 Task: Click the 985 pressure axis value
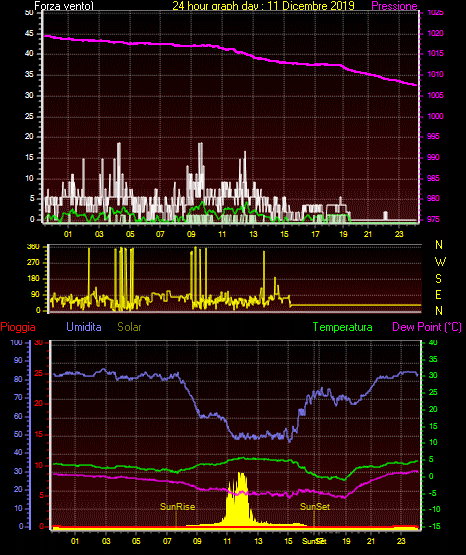(433, 178)
